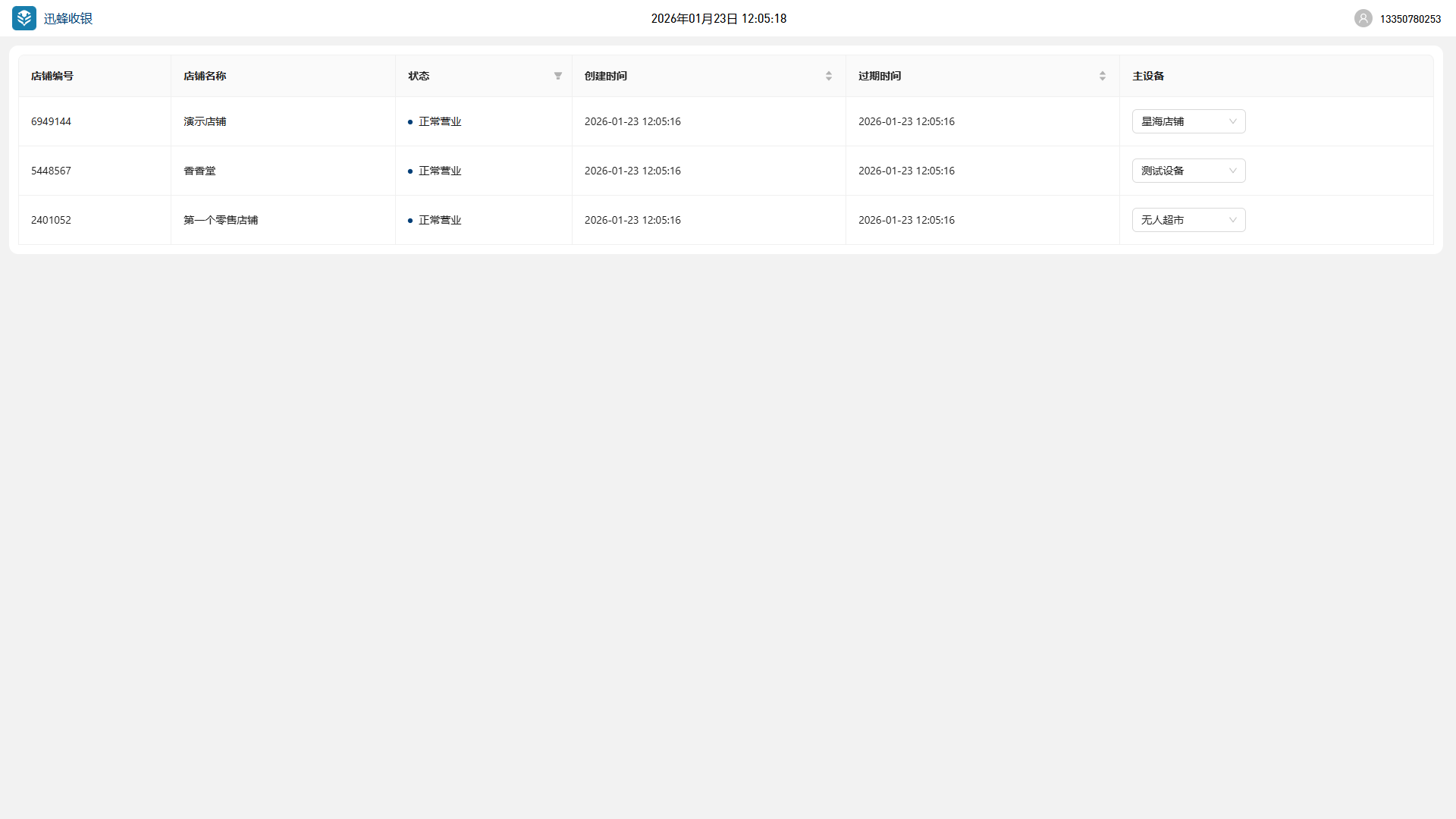
Task: Click the 迅蜂收银 app logo icon
Action: [x=24, y=18]
